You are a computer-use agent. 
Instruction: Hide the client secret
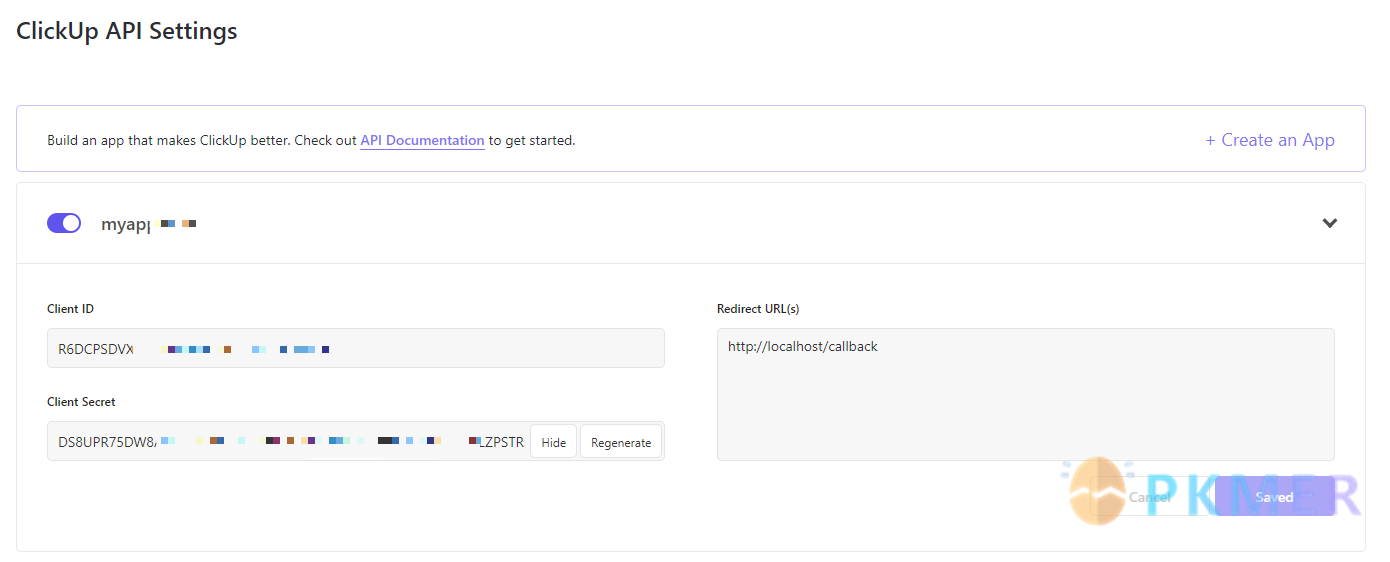[553, 442]
